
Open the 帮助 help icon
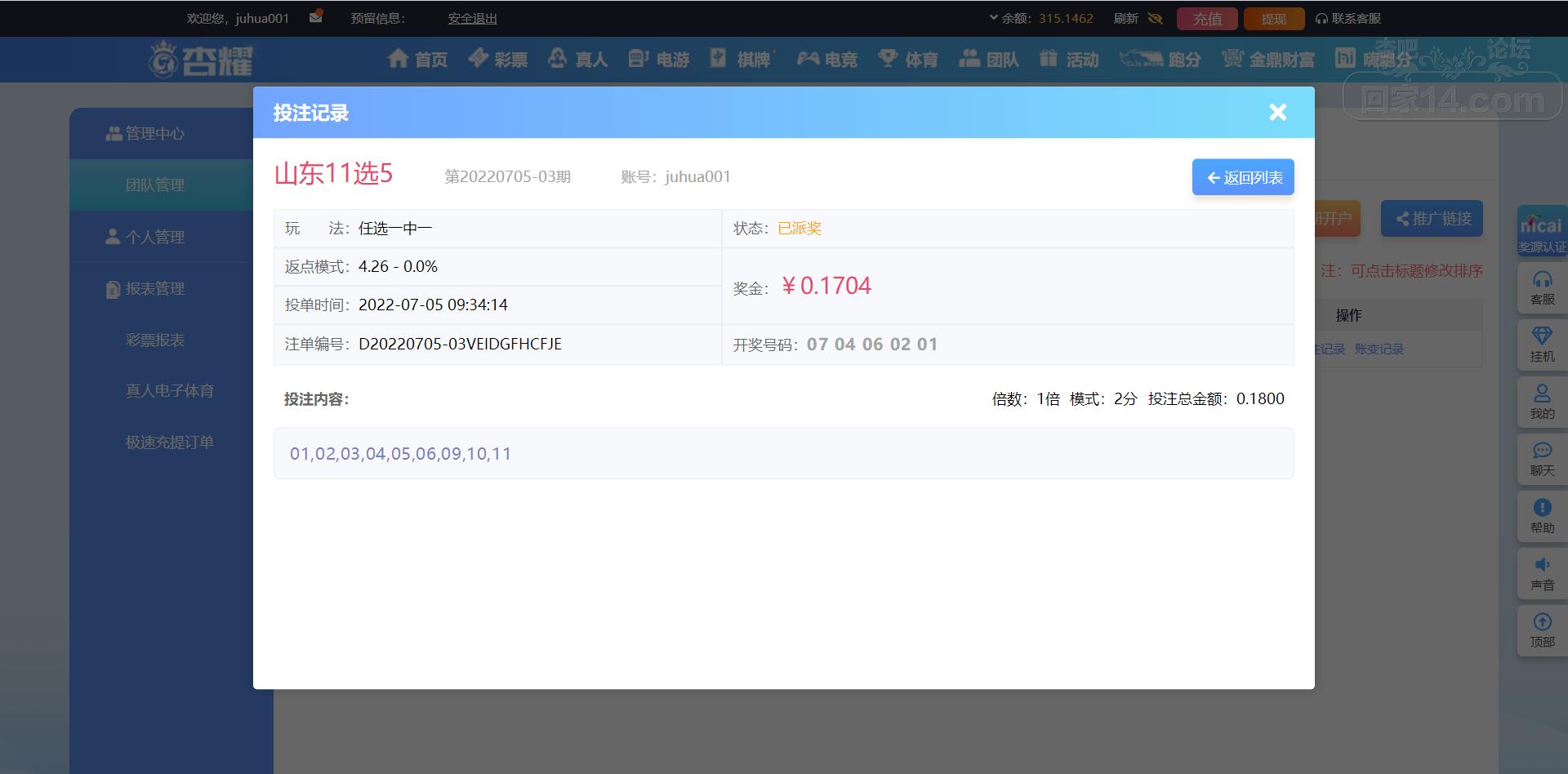click(x=1542, y=517)
